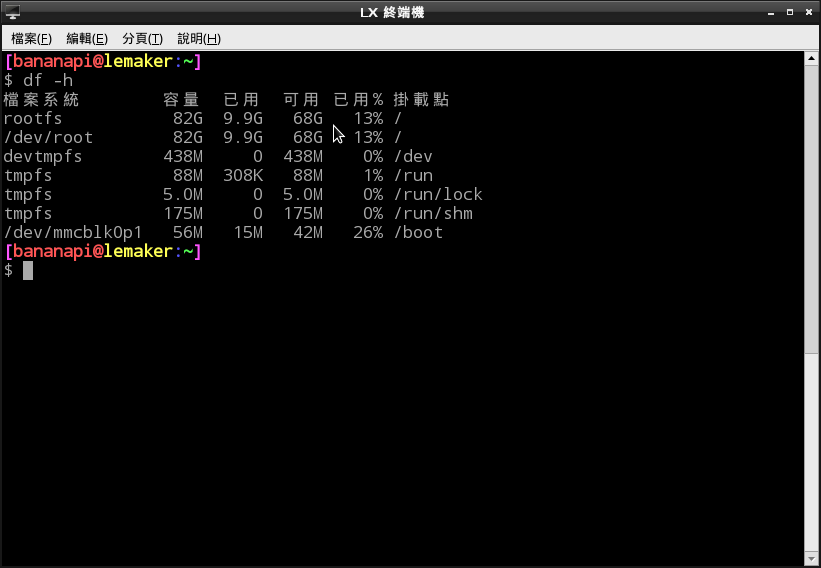Close the LX terminal window
The image size is (821, 568).
tap(808, 12)
